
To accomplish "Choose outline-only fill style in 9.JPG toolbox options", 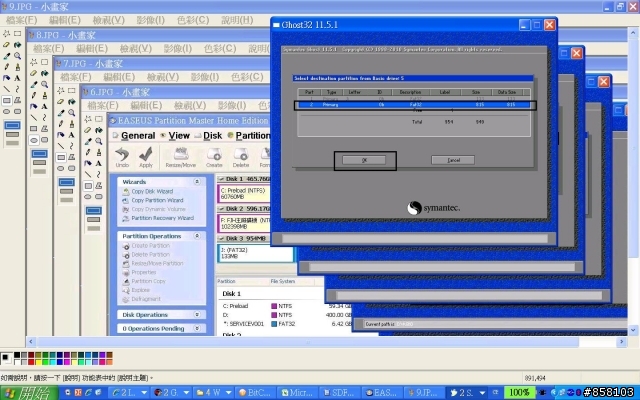I will (x=12, y=125).
